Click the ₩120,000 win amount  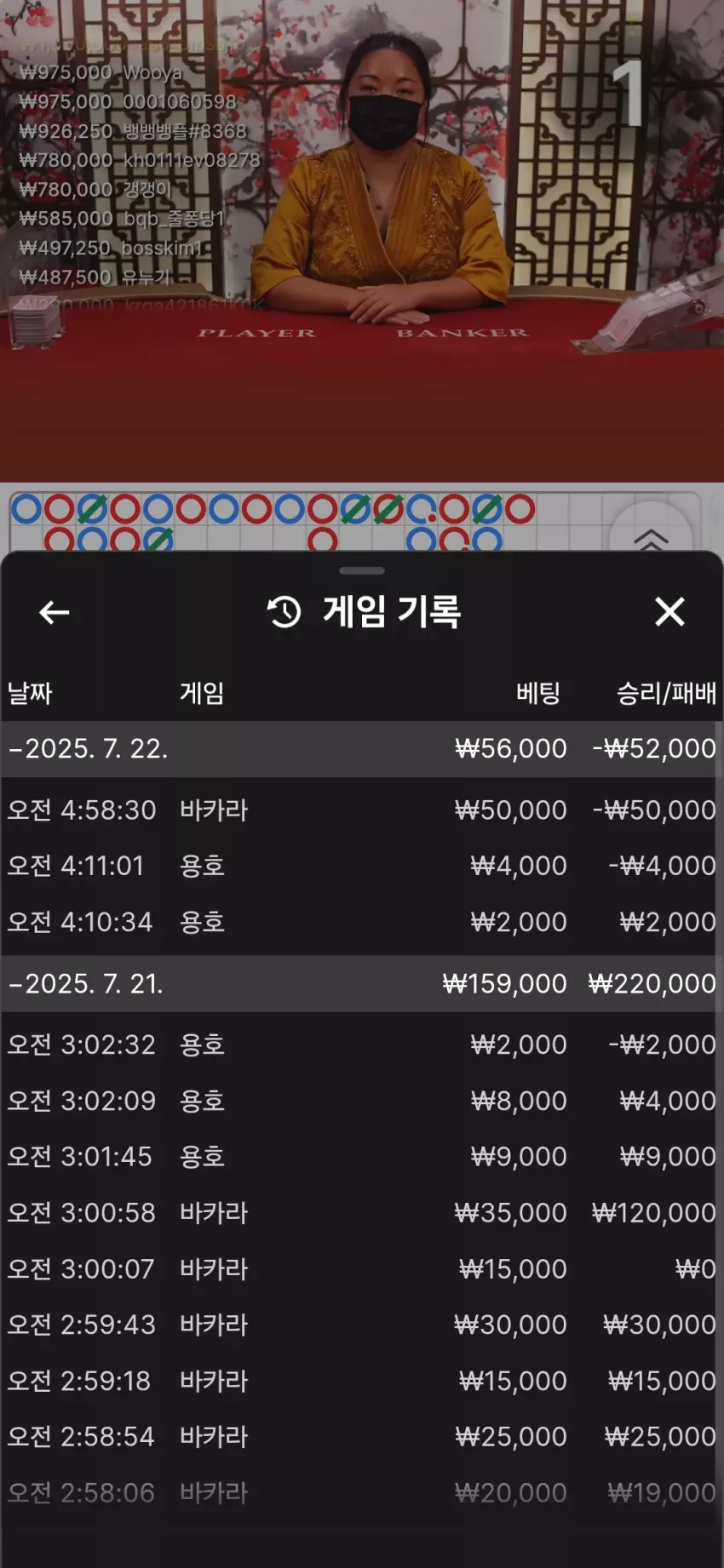654,1213
